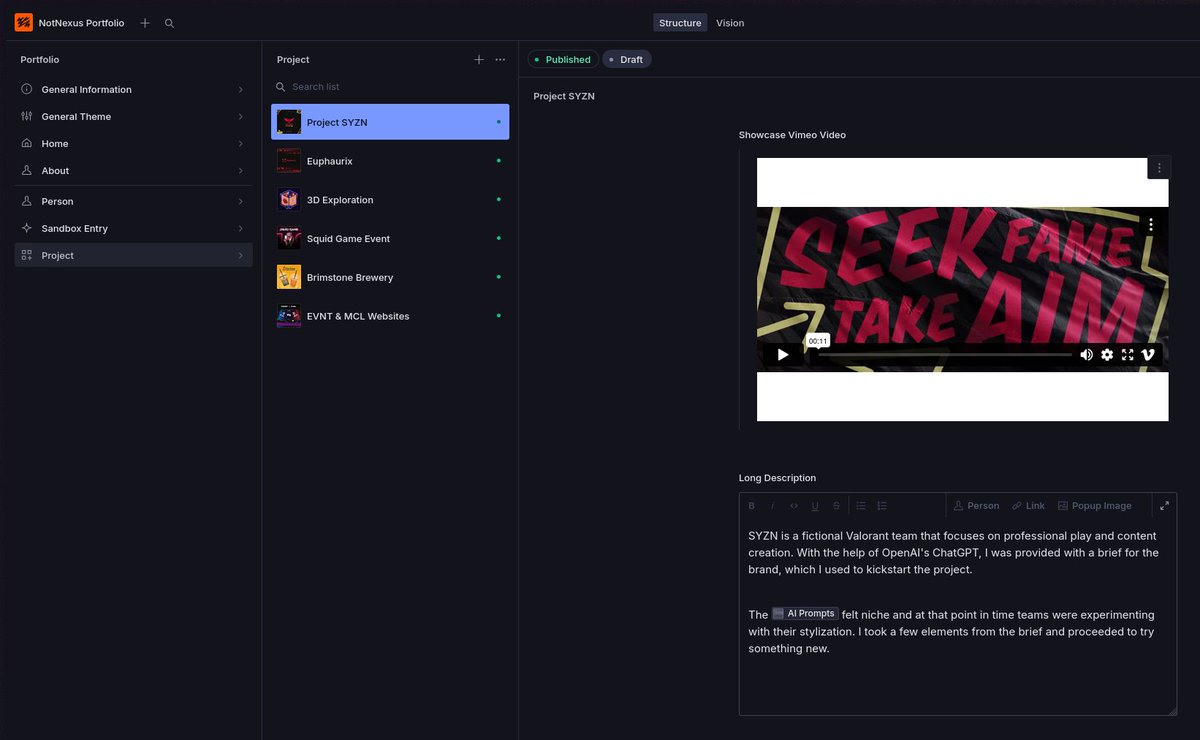
Task: Click the Person icon in sidebar
Action: point(26,202)
